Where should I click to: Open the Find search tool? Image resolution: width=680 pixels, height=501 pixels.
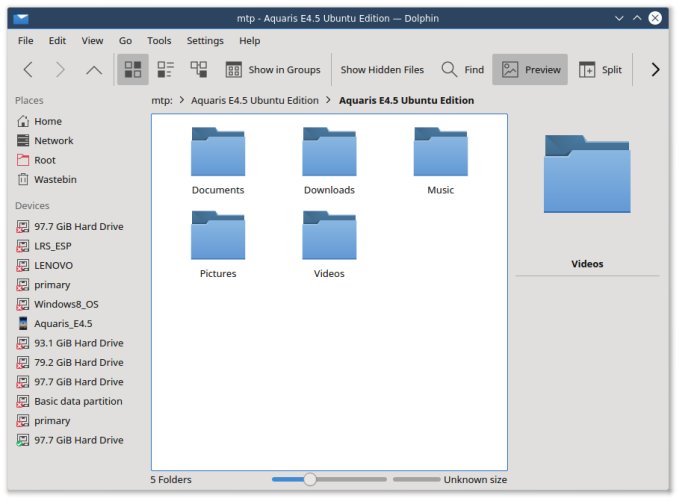point(463,70)
